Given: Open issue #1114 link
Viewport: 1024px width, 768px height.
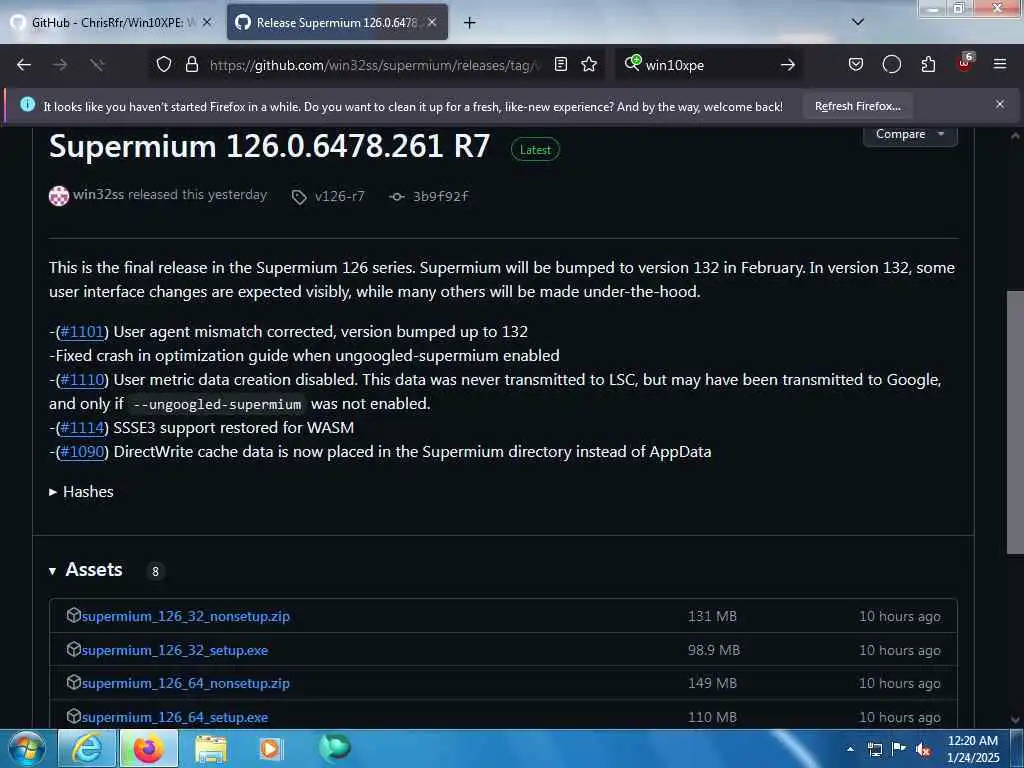Looking at the screenshot, I should (82, 428).
